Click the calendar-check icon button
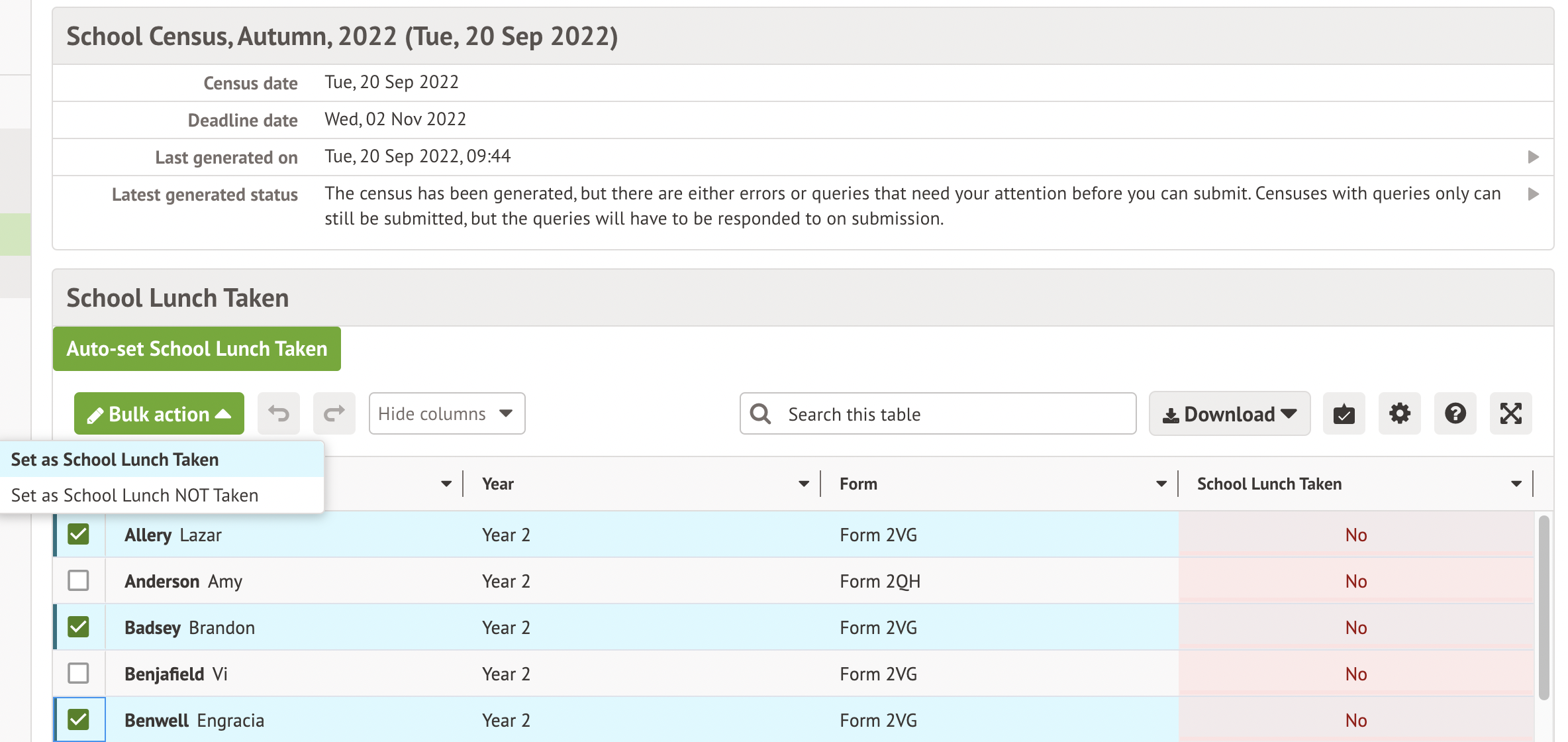This screenshot has width=1568, height=742. pos(1344,414)
